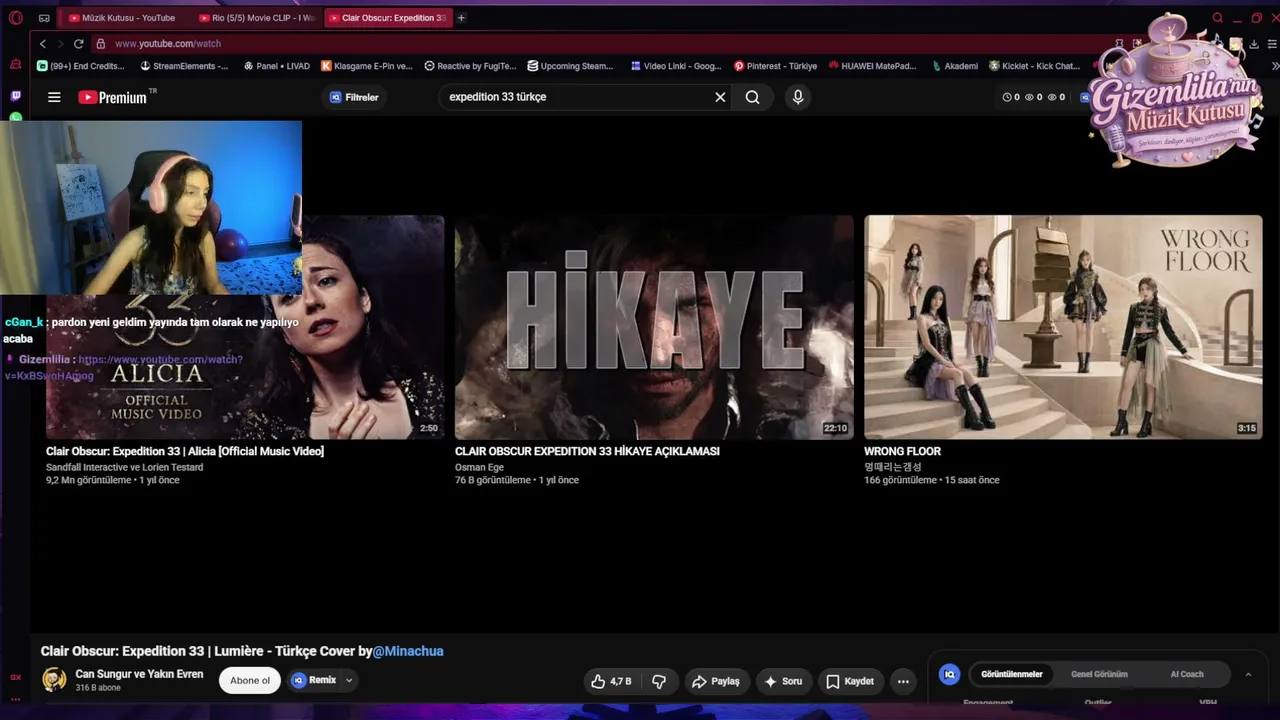Click the Remix button
Image resolution: width=1280 pixels, height=720 pixels.
(314, 680)
